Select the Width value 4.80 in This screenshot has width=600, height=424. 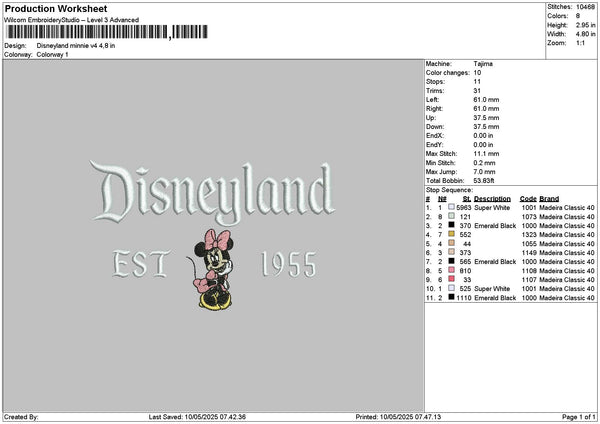point(585,34)
